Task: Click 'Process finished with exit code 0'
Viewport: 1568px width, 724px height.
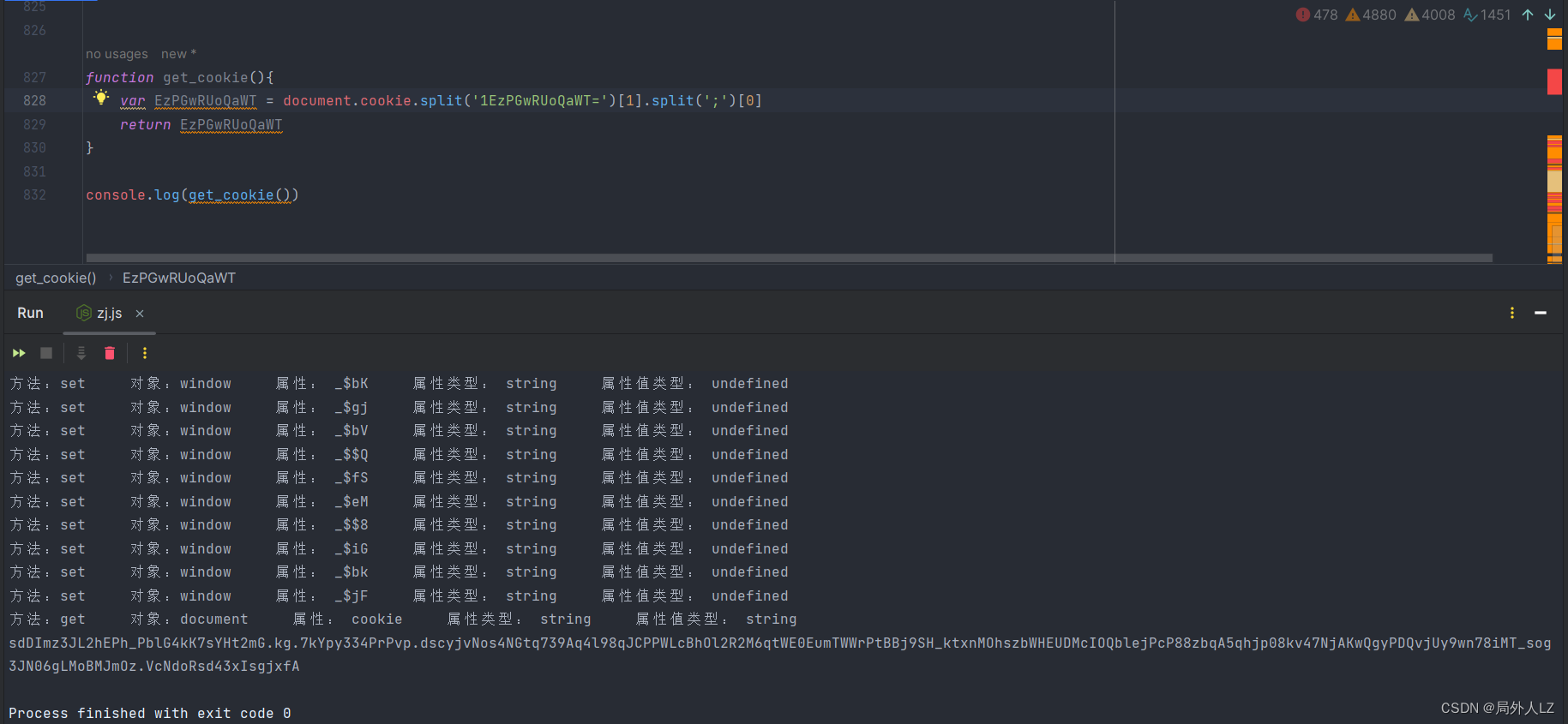Action: coord(150,713)
